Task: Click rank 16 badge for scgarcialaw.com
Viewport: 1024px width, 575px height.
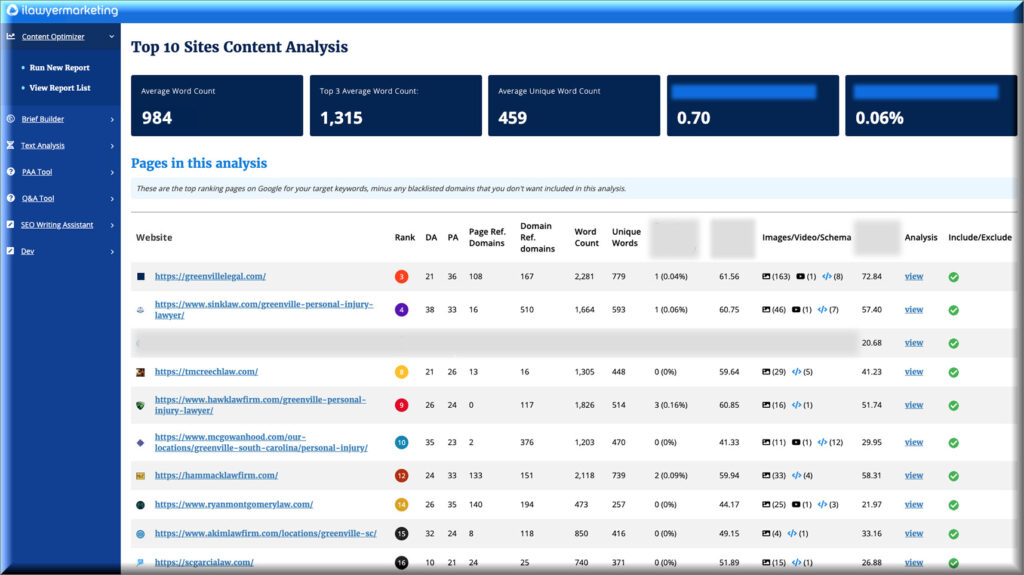Action: coord(402,563)
